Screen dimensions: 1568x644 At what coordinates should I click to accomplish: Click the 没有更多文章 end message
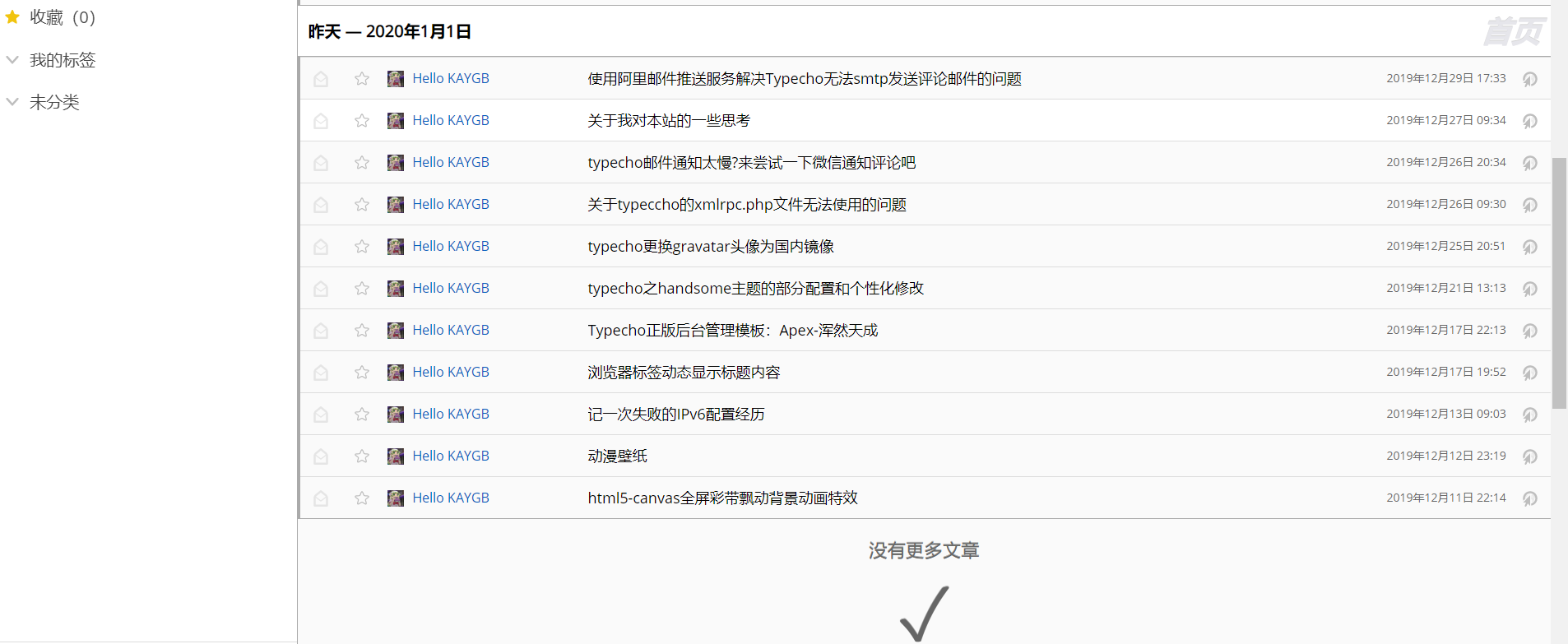coord(924,550)
